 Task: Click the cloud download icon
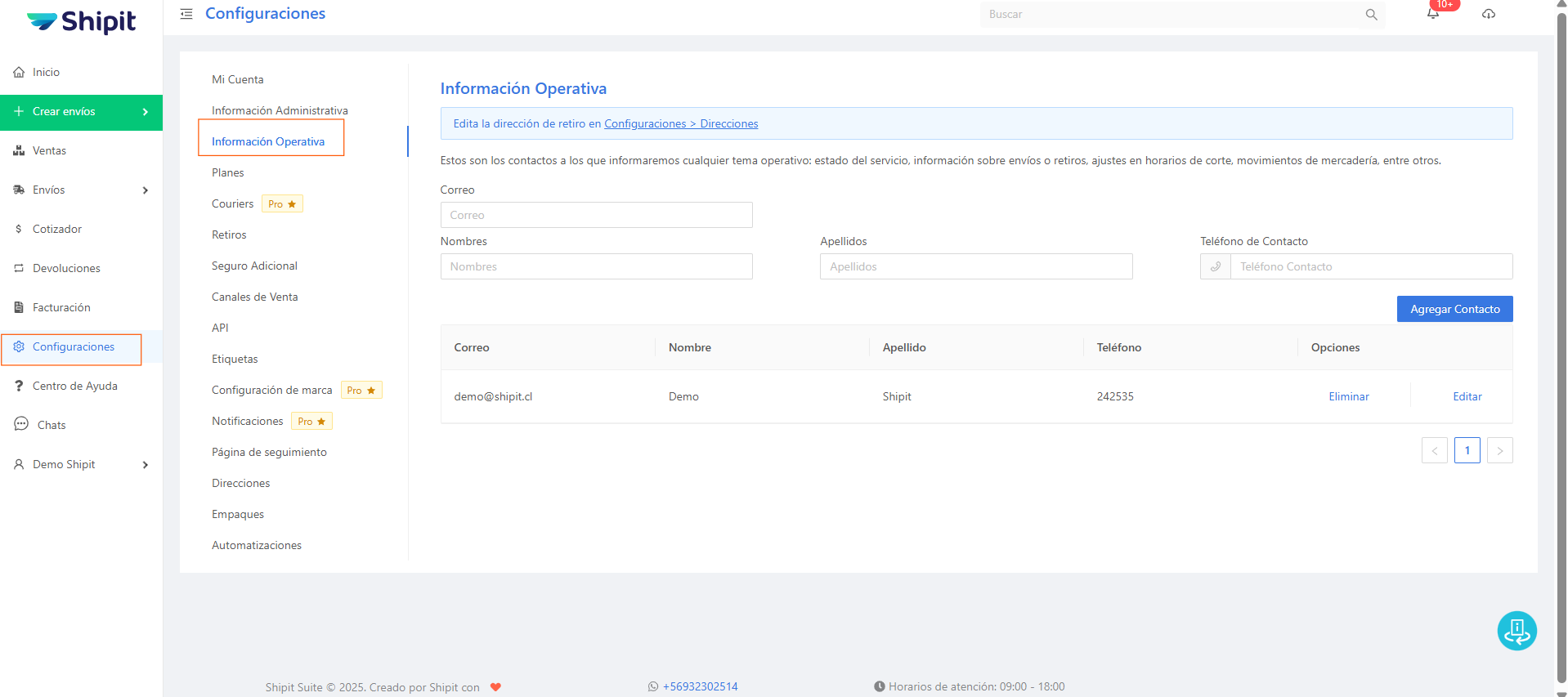(x=1489, y=14)
